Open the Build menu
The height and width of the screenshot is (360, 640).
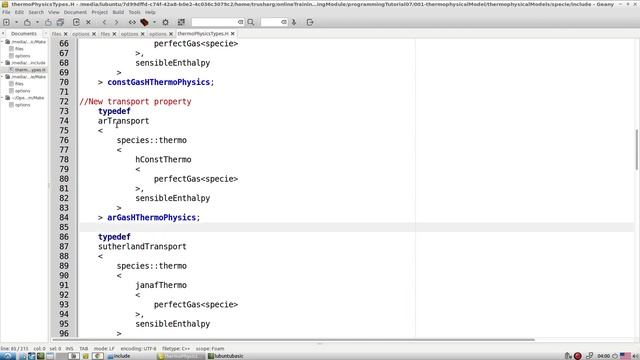118,12
